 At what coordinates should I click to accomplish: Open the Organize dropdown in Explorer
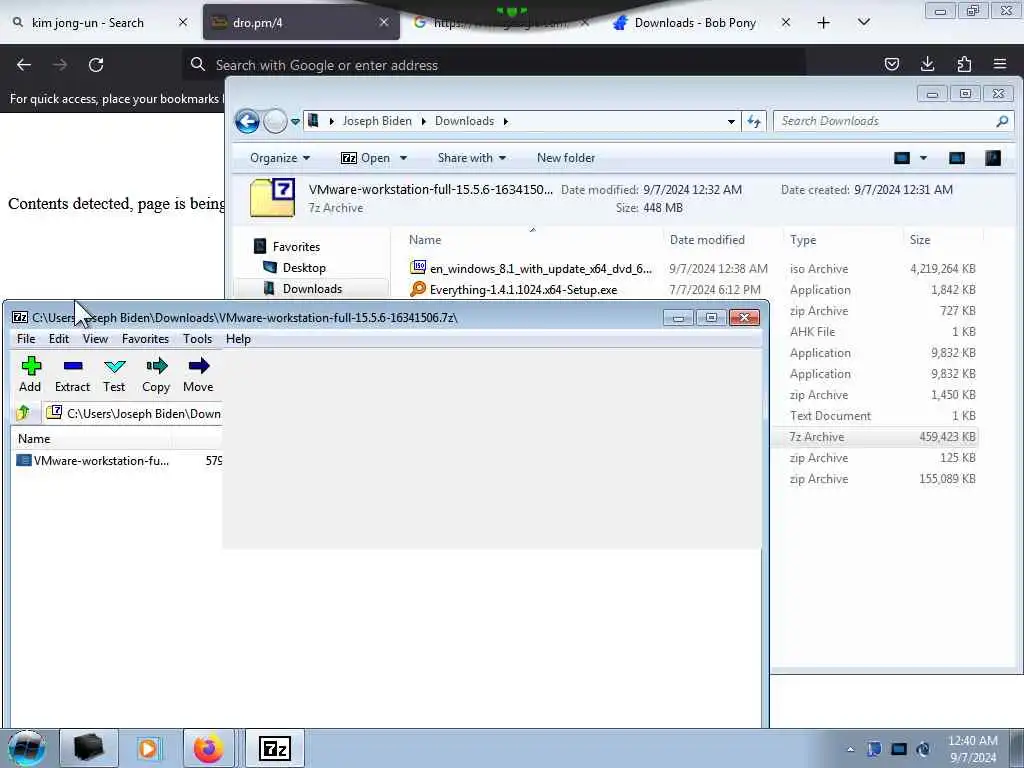280,158
